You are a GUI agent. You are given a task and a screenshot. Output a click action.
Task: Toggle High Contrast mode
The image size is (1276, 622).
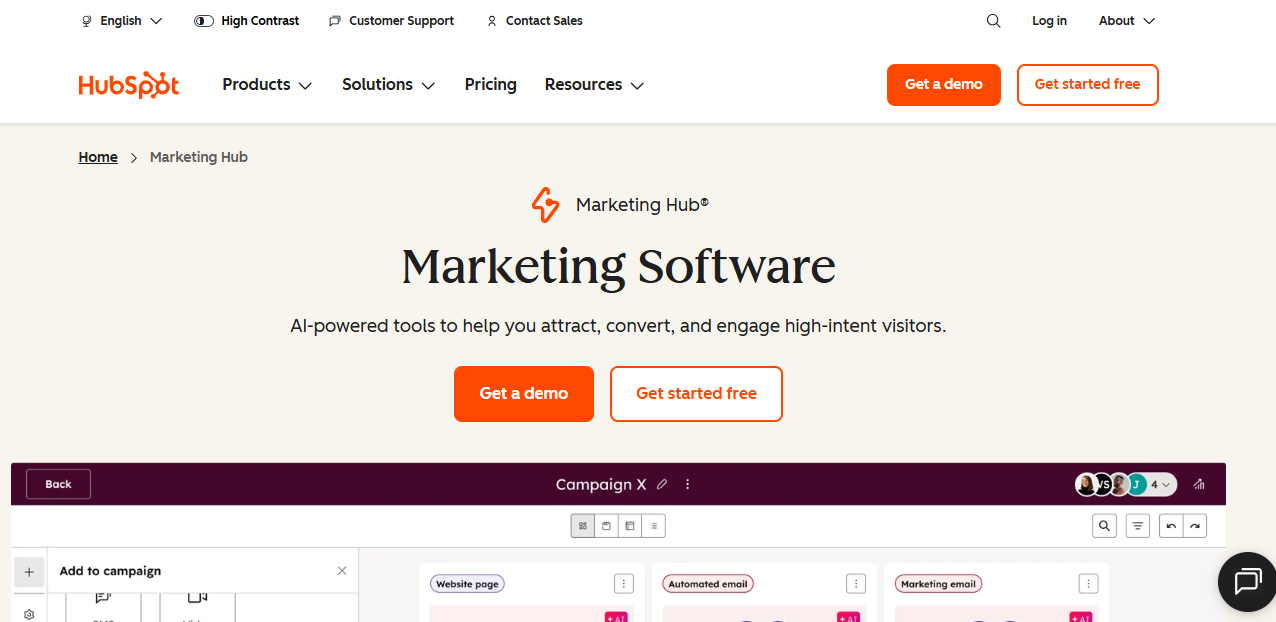(x=246, y=20)
